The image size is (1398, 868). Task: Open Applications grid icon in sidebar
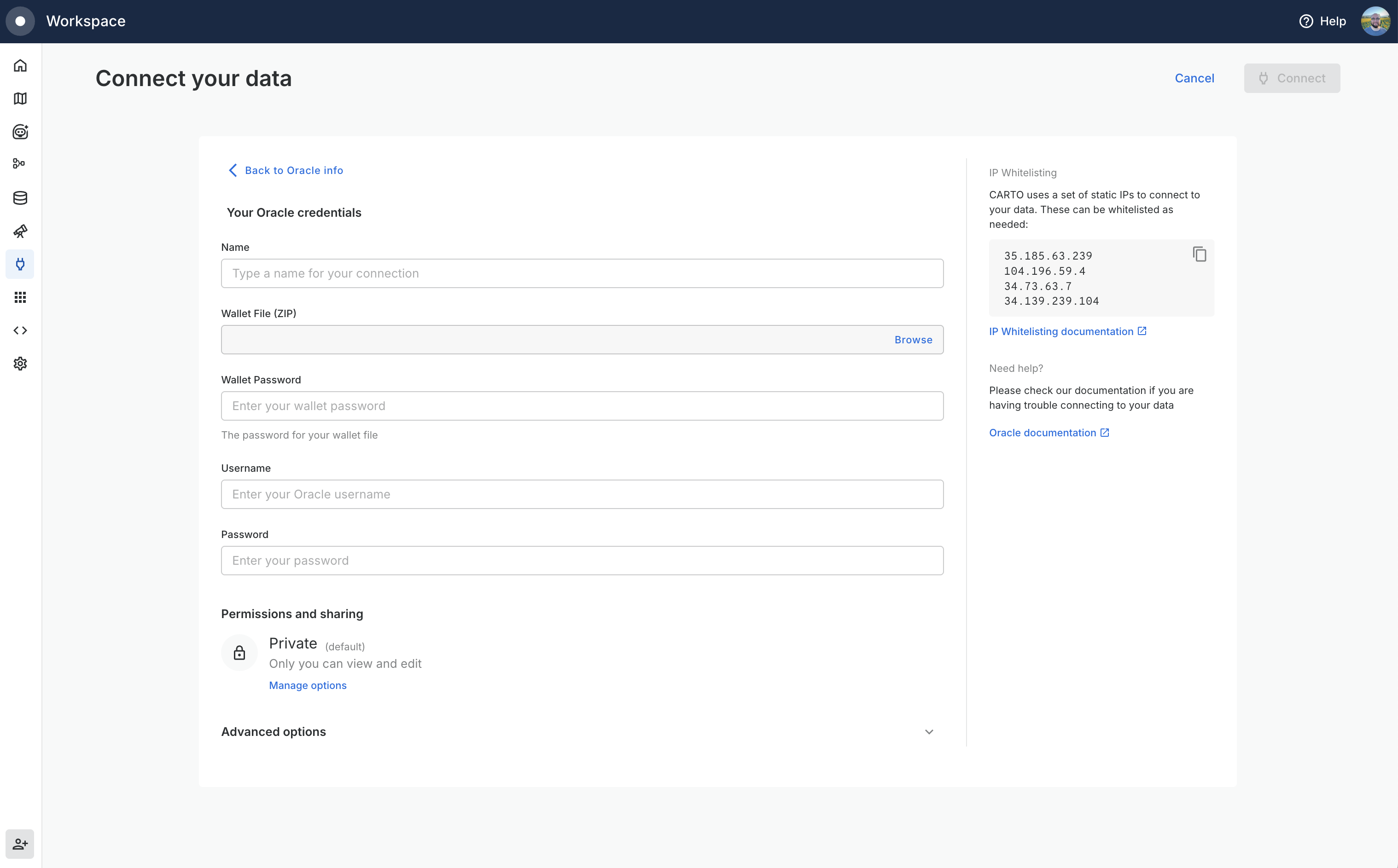(20, 297)
